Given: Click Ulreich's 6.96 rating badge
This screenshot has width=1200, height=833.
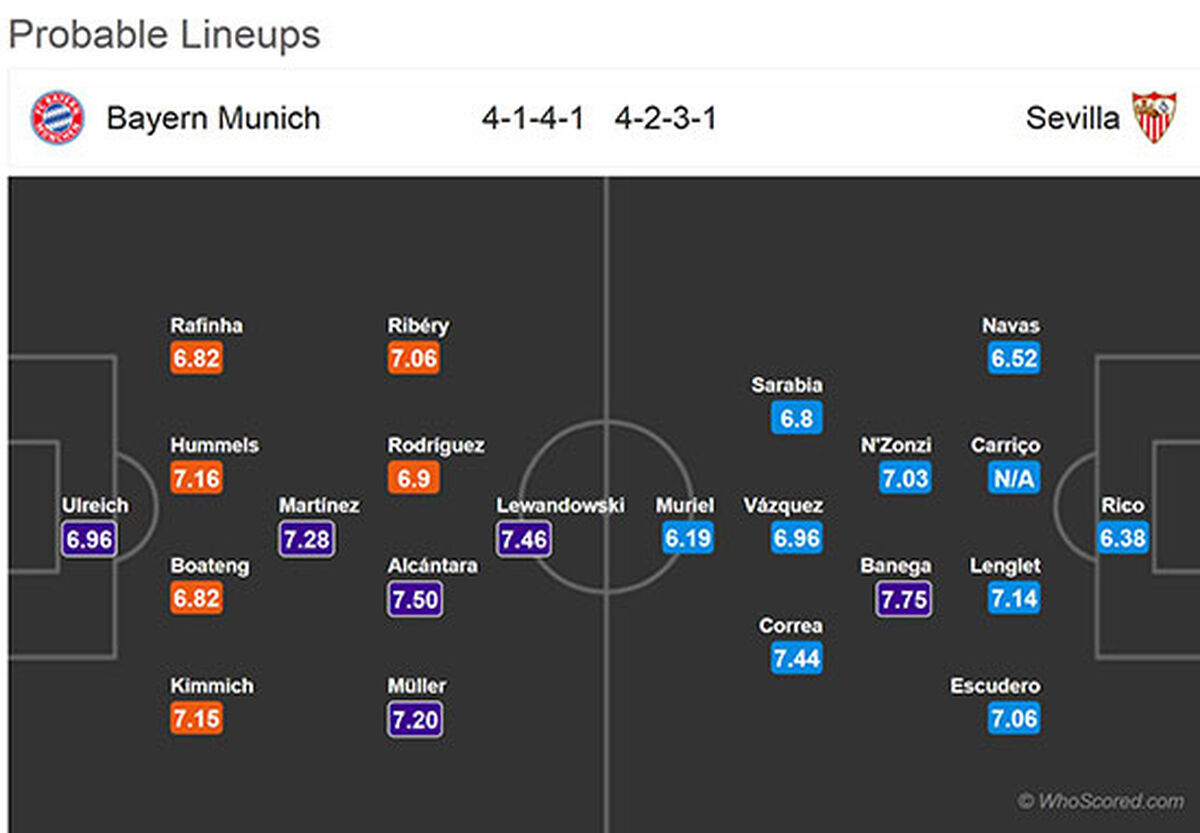Looking at the screenshot, I should click(89, 539).
